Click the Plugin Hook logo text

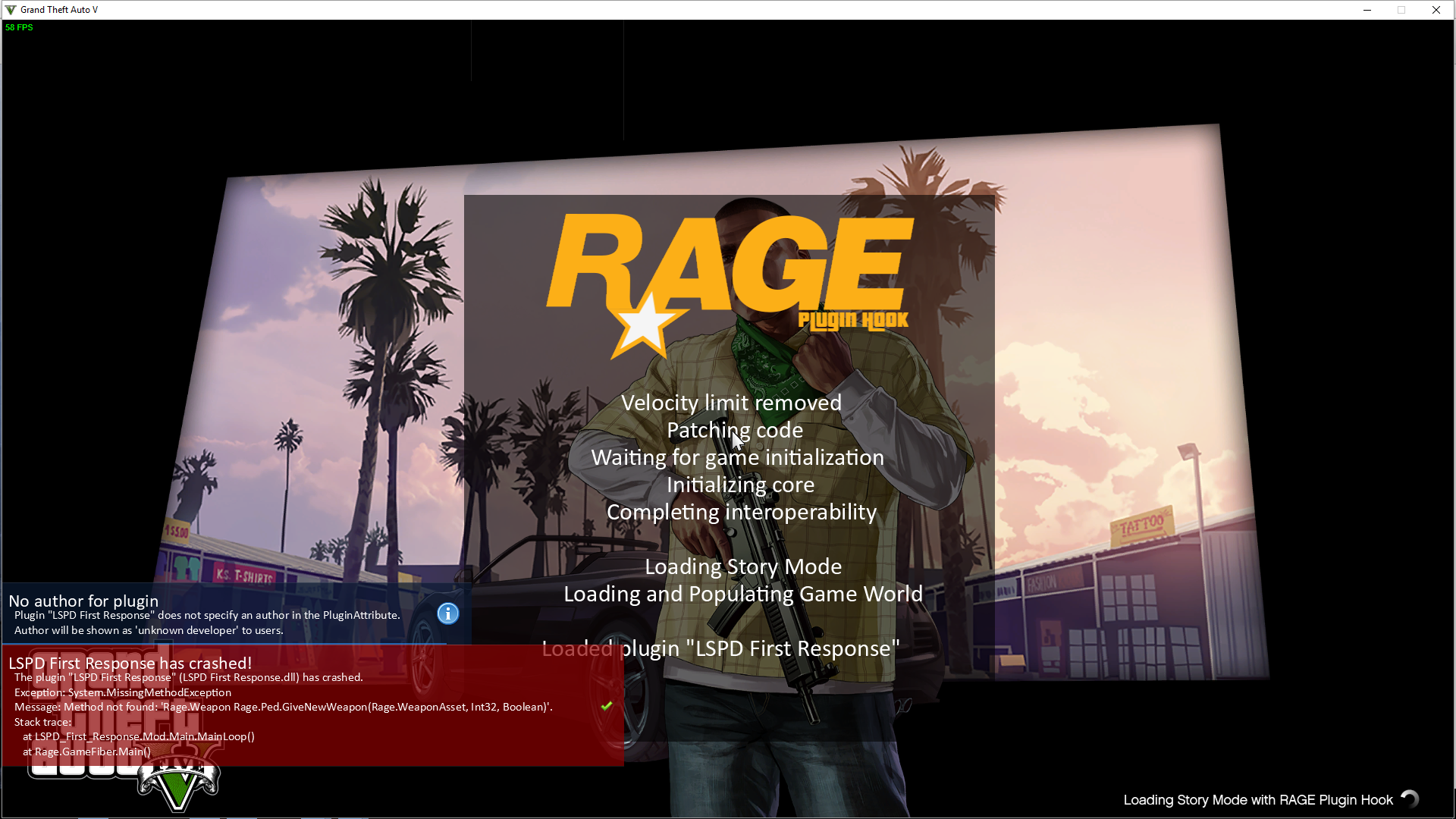point(853,321)
